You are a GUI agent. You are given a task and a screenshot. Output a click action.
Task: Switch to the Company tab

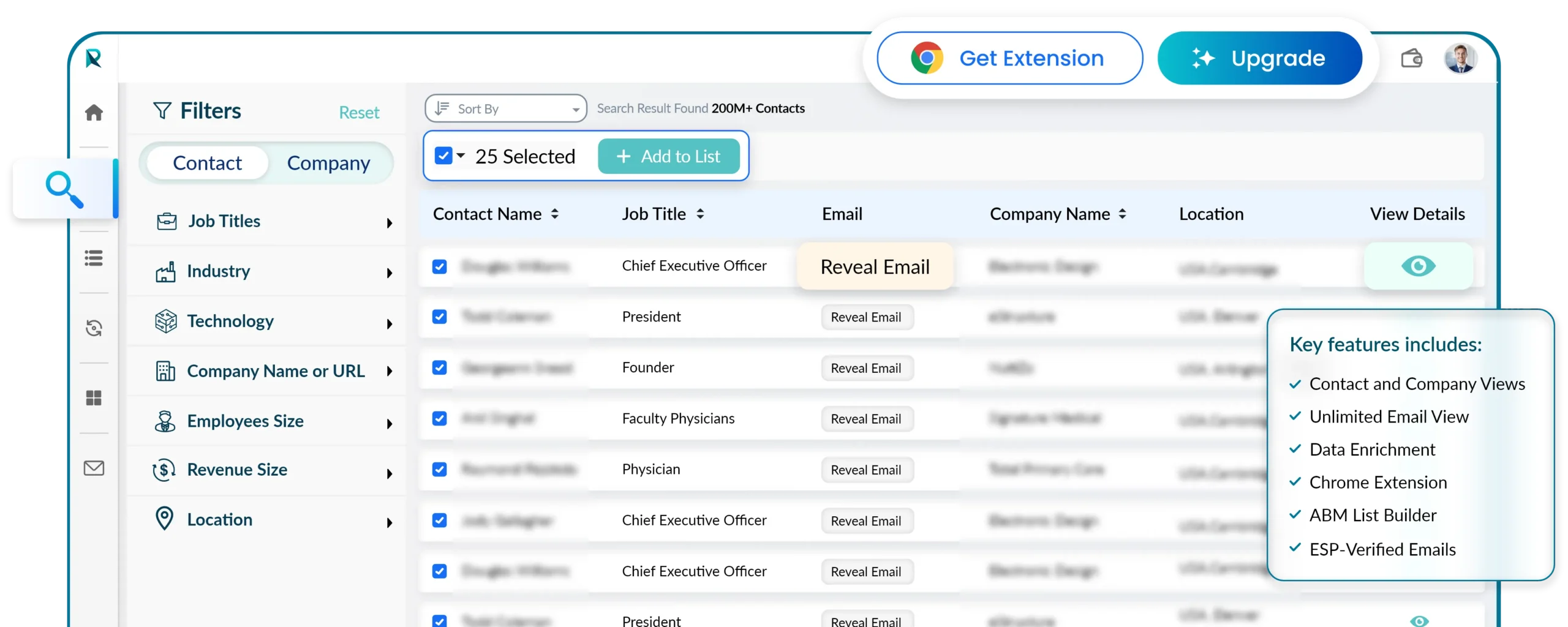329,163
